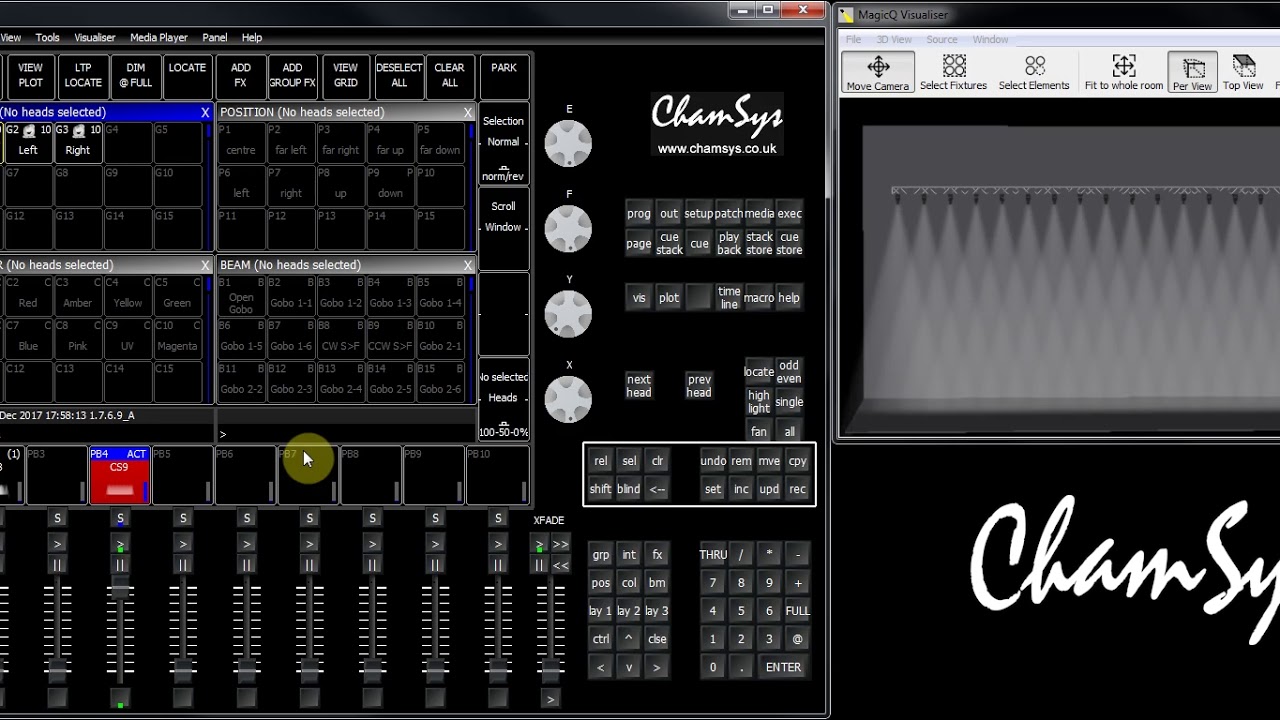Click the Y encoder knob

[568, 313]
